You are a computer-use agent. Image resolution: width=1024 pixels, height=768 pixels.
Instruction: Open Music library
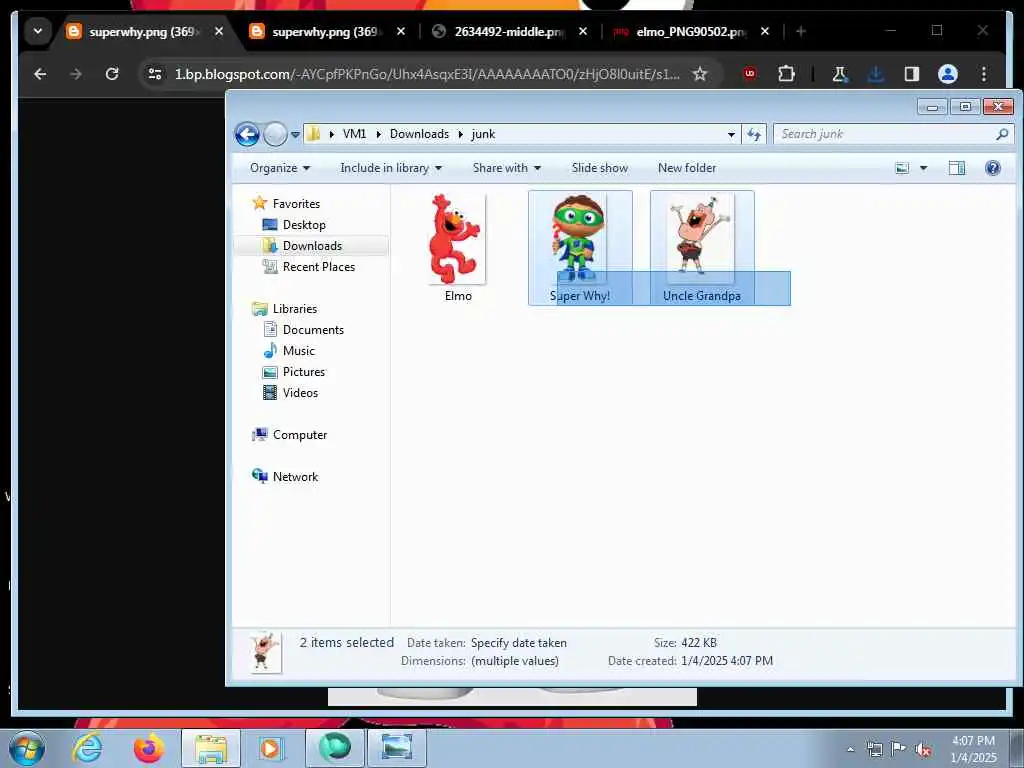click(x=298, y=351)
